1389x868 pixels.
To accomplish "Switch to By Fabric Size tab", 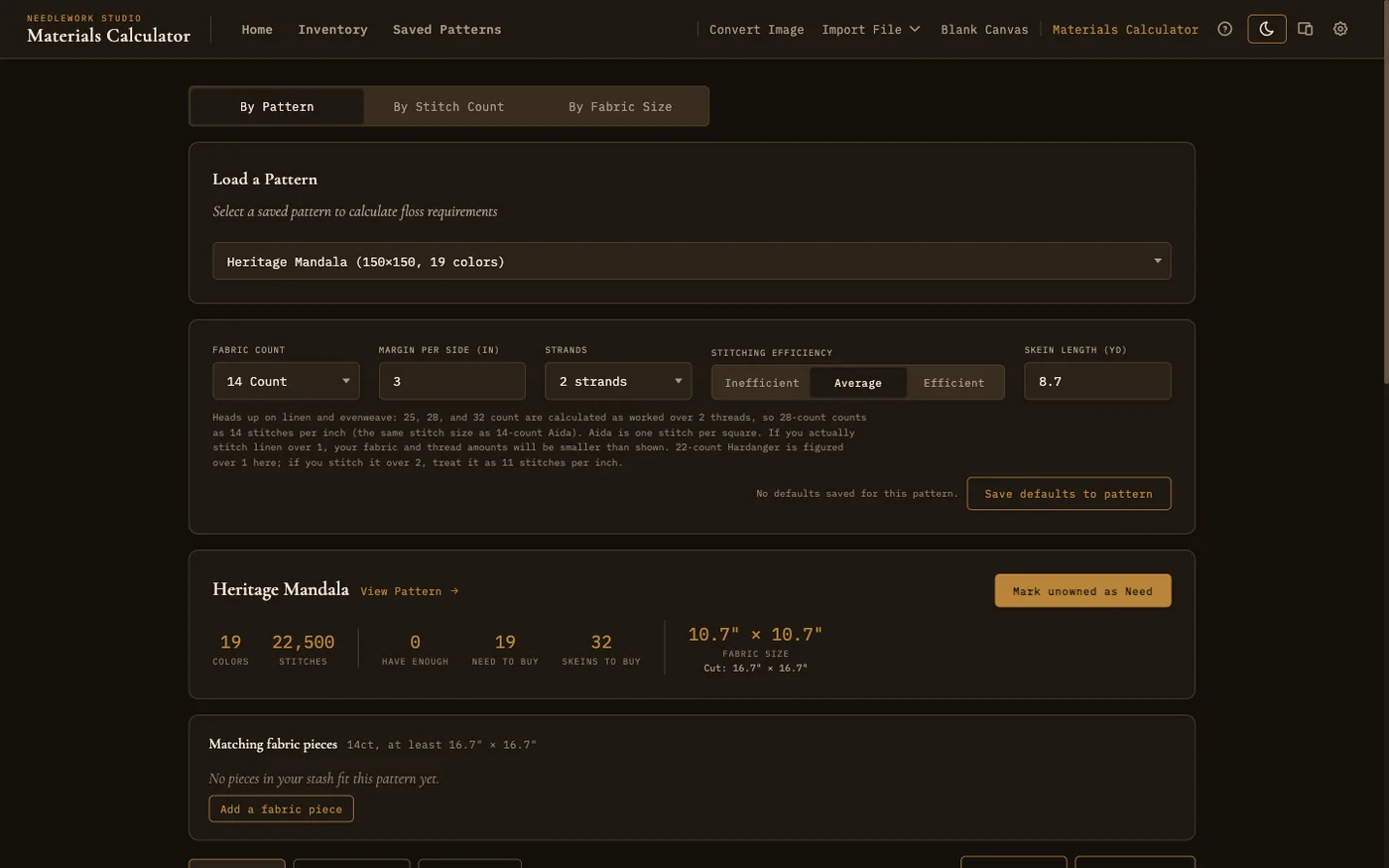I will (620, 106).
